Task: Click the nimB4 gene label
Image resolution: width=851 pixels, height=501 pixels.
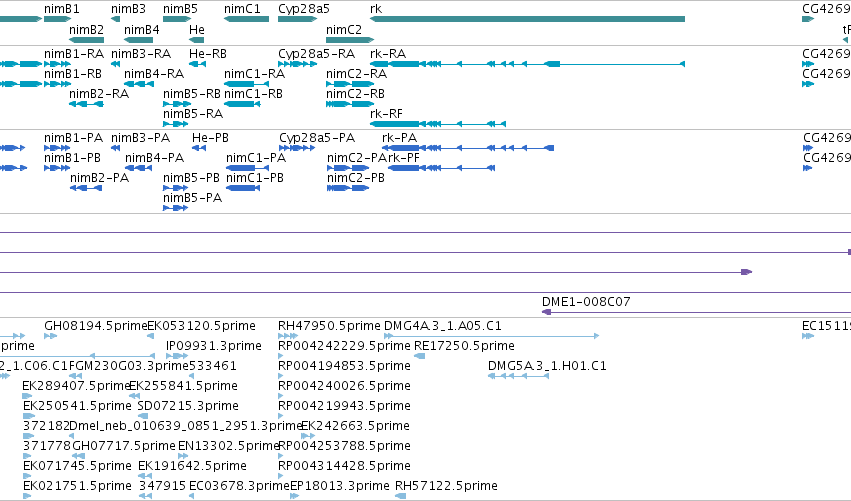Action: coord(142,29)
